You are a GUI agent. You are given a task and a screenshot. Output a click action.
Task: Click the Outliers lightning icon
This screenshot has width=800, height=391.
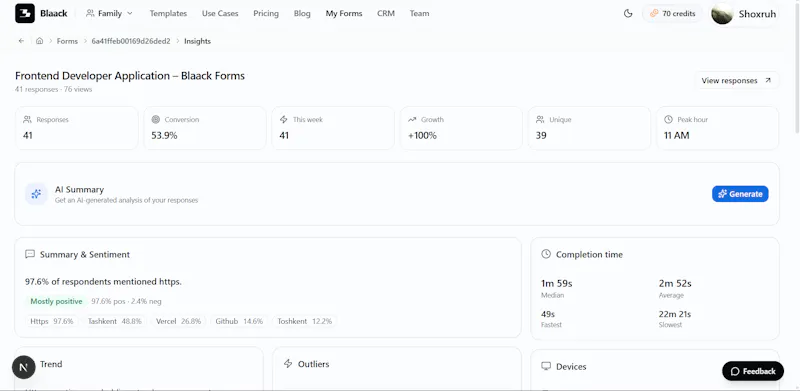coord(288,364)
